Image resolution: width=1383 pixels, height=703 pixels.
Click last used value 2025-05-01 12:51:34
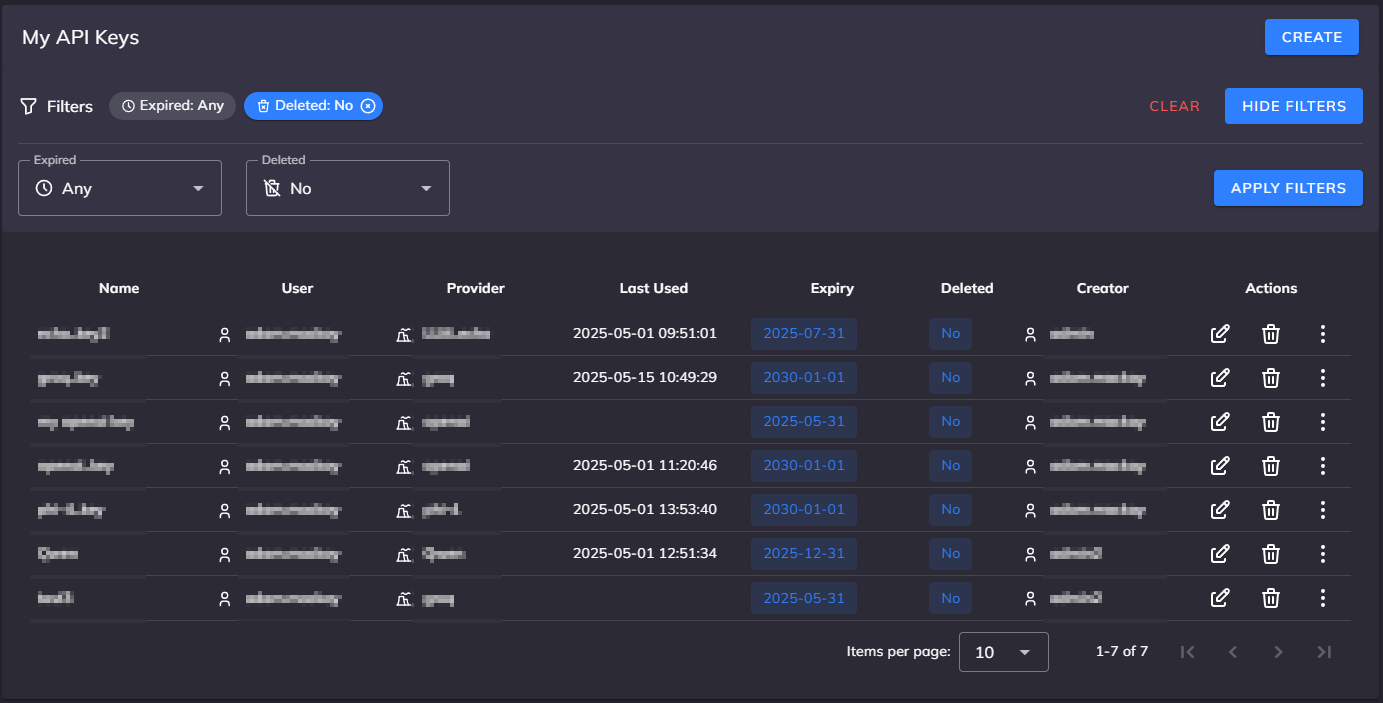645,554
